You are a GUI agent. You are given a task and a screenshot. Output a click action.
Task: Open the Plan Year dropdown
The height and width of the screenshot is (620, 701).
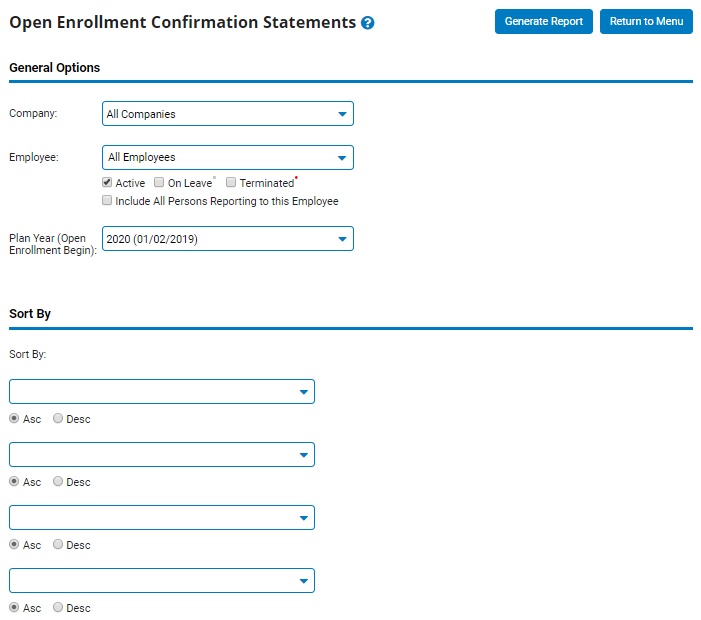pyautogui.click(x=228, y=239)
